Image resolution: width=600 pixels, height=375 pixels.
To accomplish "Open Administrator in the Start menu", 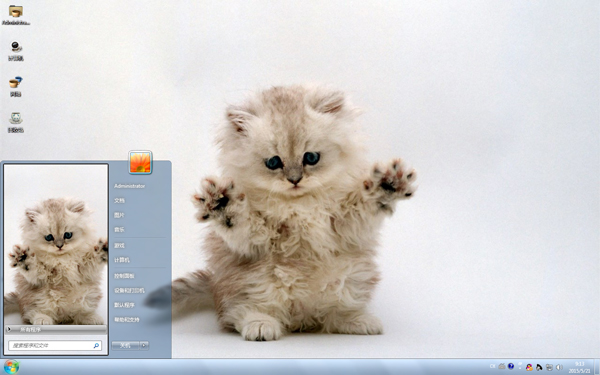I will click(x=129, y=186).
